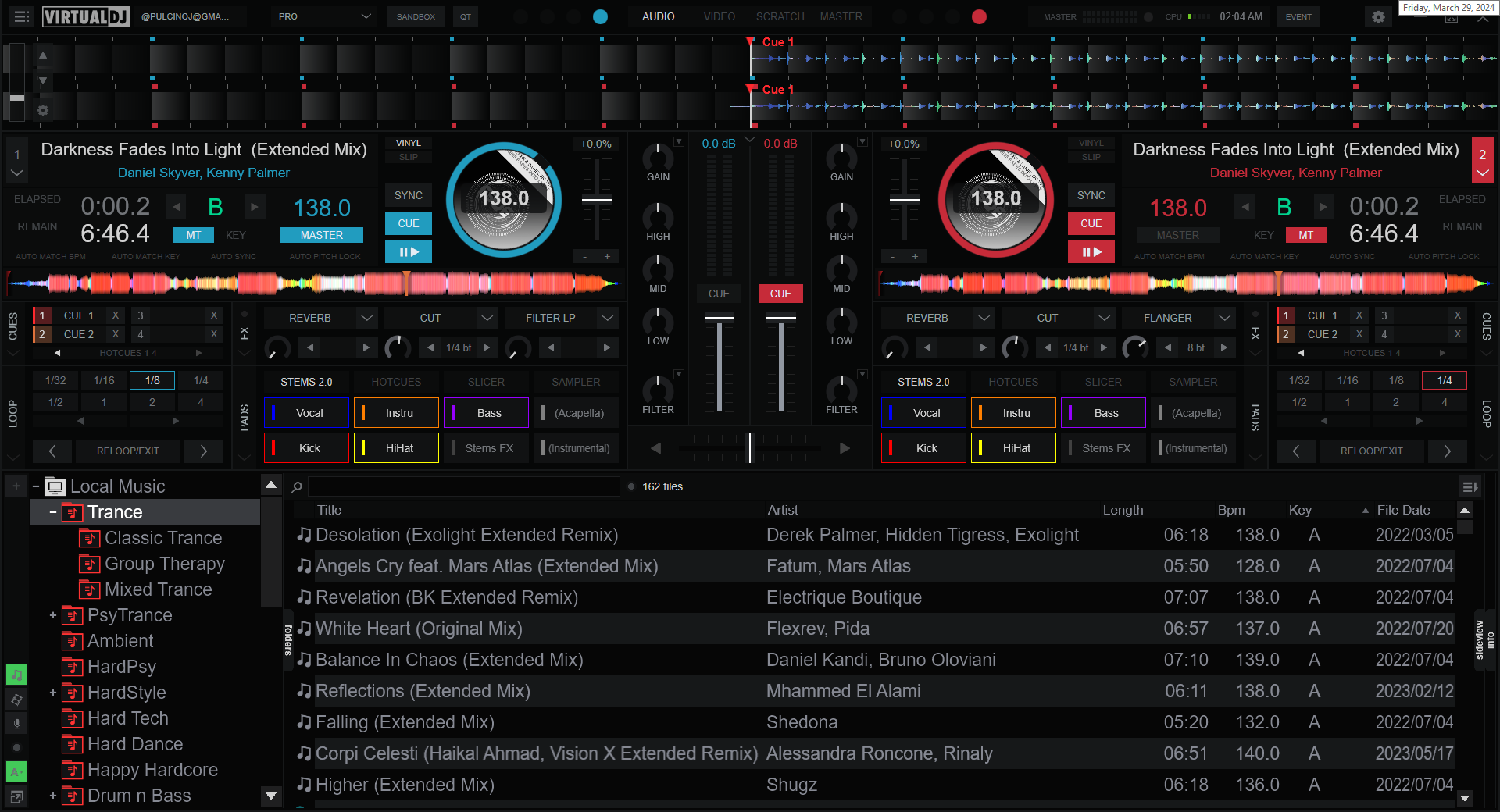
Task: Click the Local Music computer icon
Action: 55,486
